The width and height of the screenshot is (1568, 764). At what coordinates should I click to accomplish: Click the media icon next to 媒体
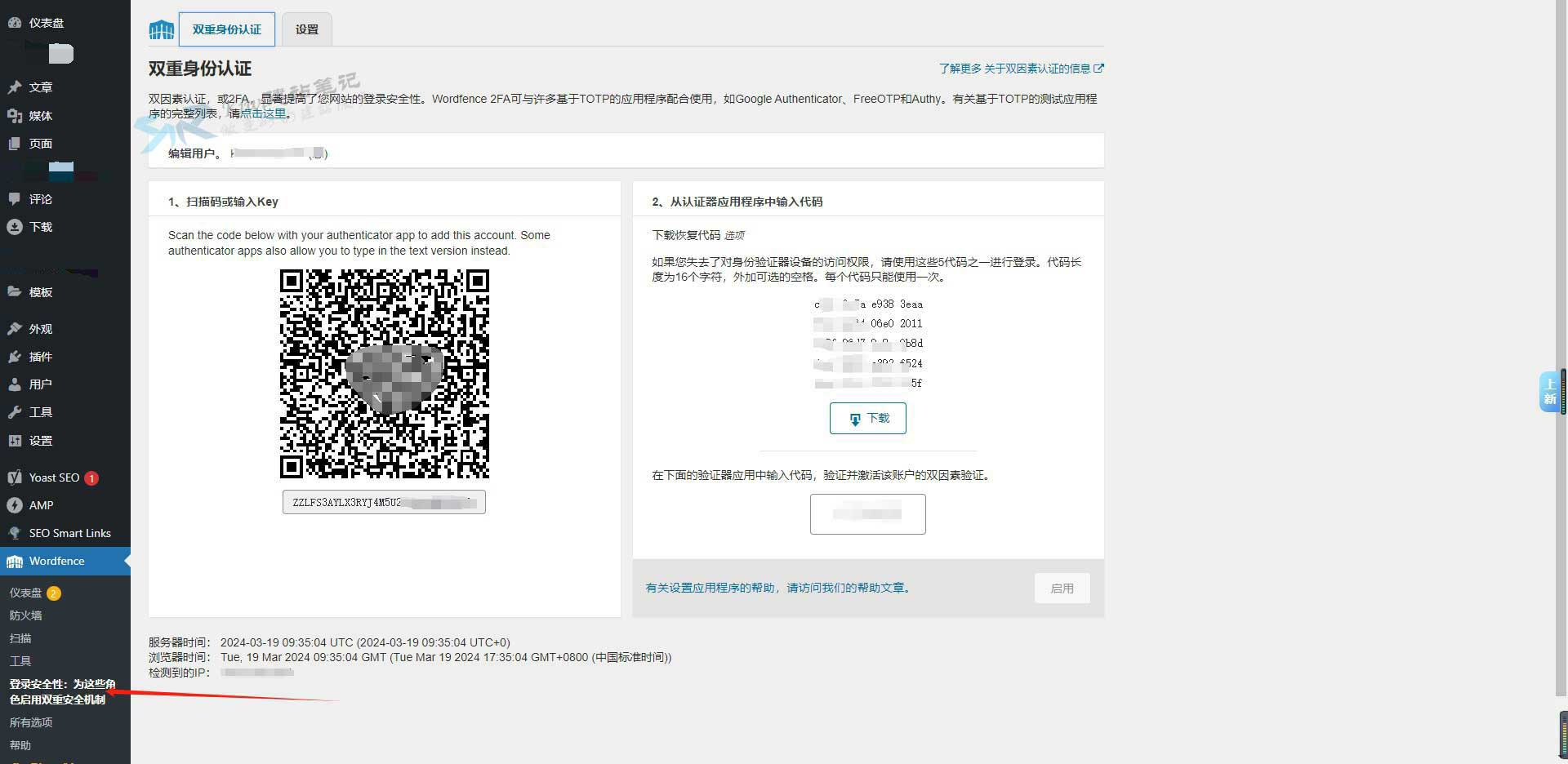tap(15, 116)
